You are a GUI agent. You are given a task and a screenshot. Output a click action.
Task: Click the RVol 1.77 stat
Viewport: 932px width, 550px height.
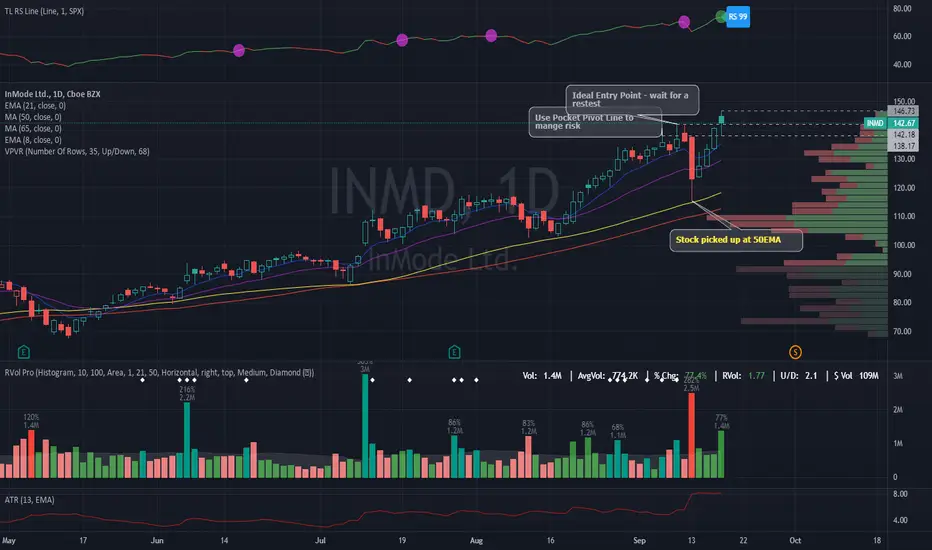(744, 376)
